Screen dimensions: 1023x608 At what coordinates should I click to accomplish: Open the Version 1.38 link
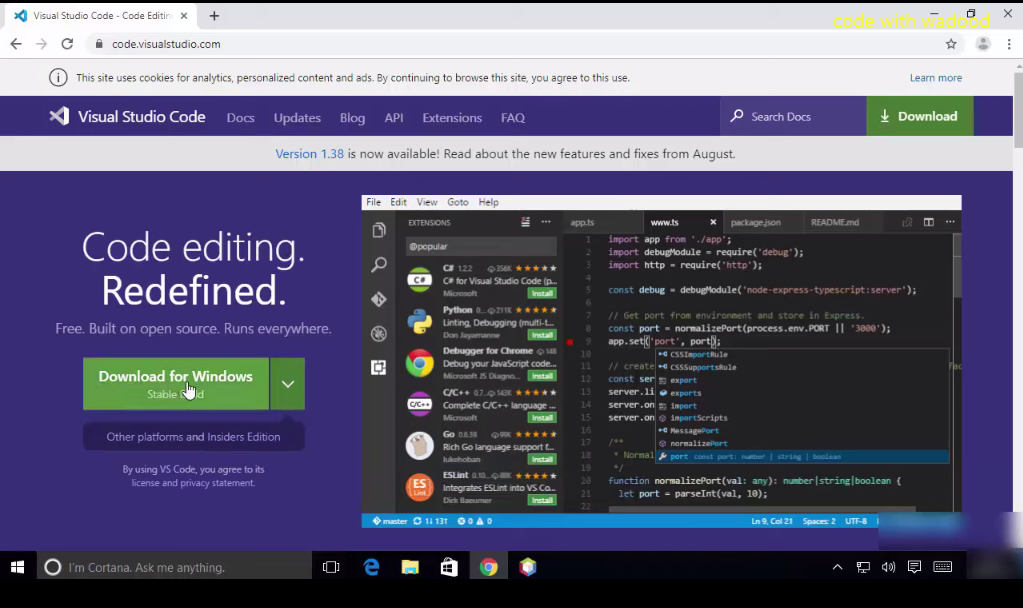pos(309,154)
